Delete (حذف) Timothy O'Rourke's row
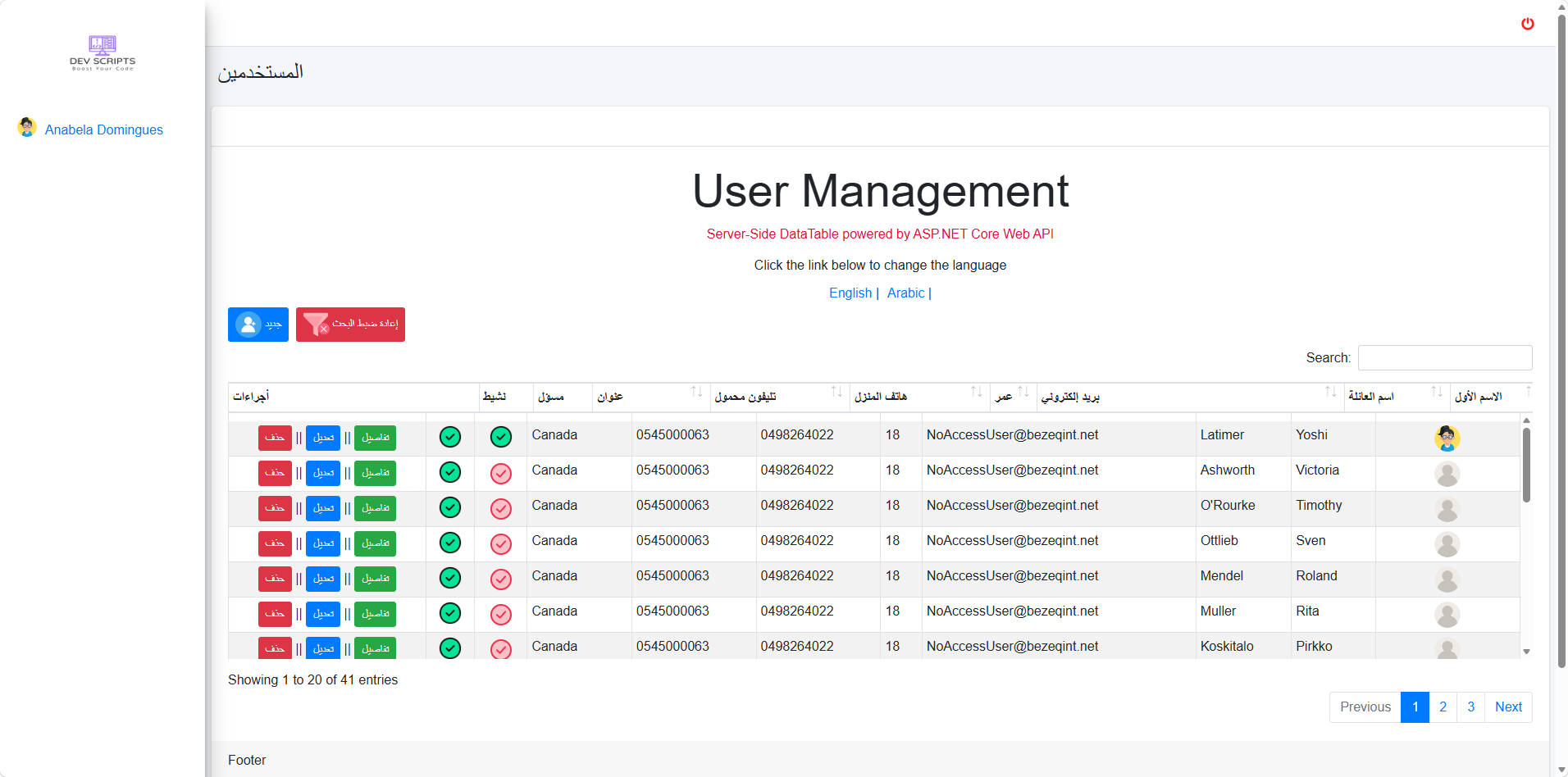 click(x=275, y=508)
